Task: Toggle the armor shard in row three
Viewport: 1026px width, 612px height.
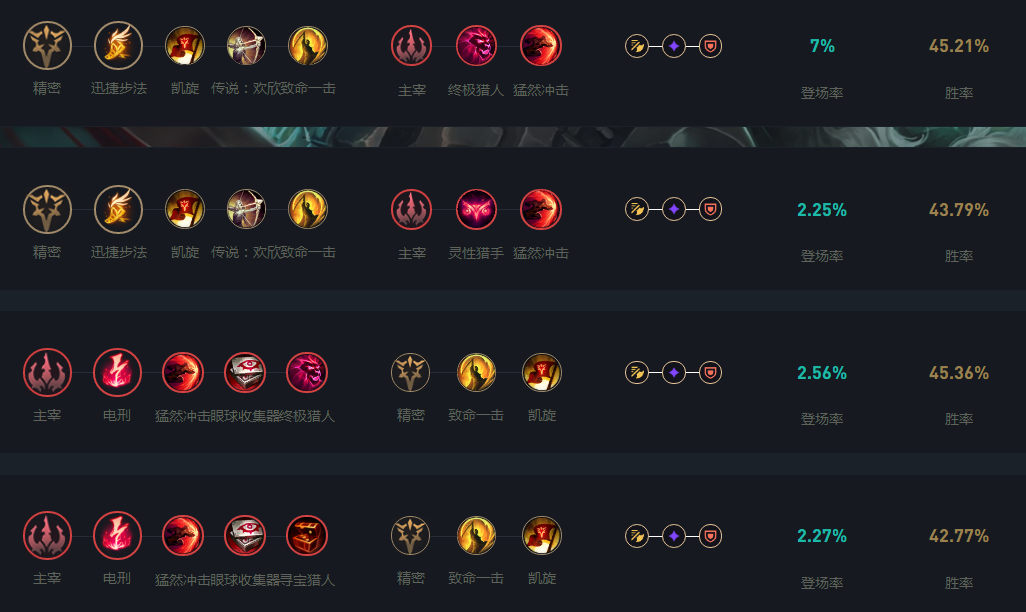Action: (x=712, y=371)
